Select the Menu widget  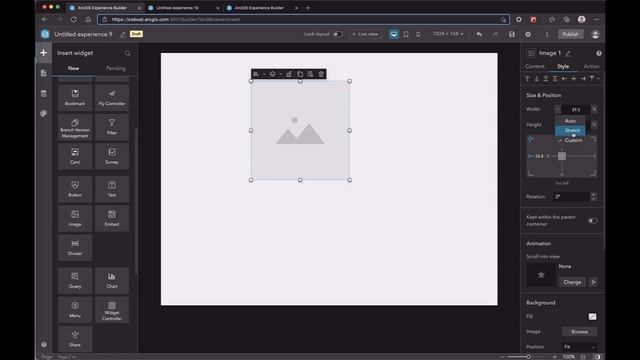(x=75, y=310)
